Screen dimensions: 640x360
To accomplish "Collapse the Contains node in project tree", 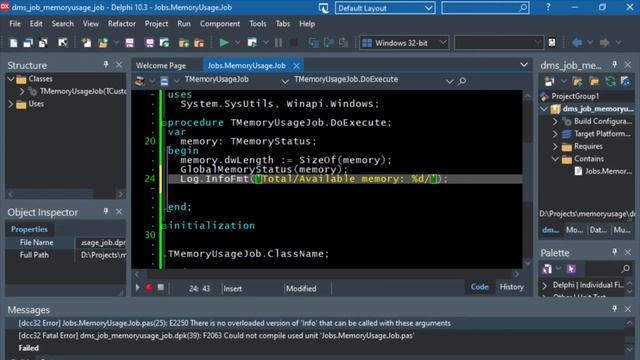I will [x=555, y=159].
